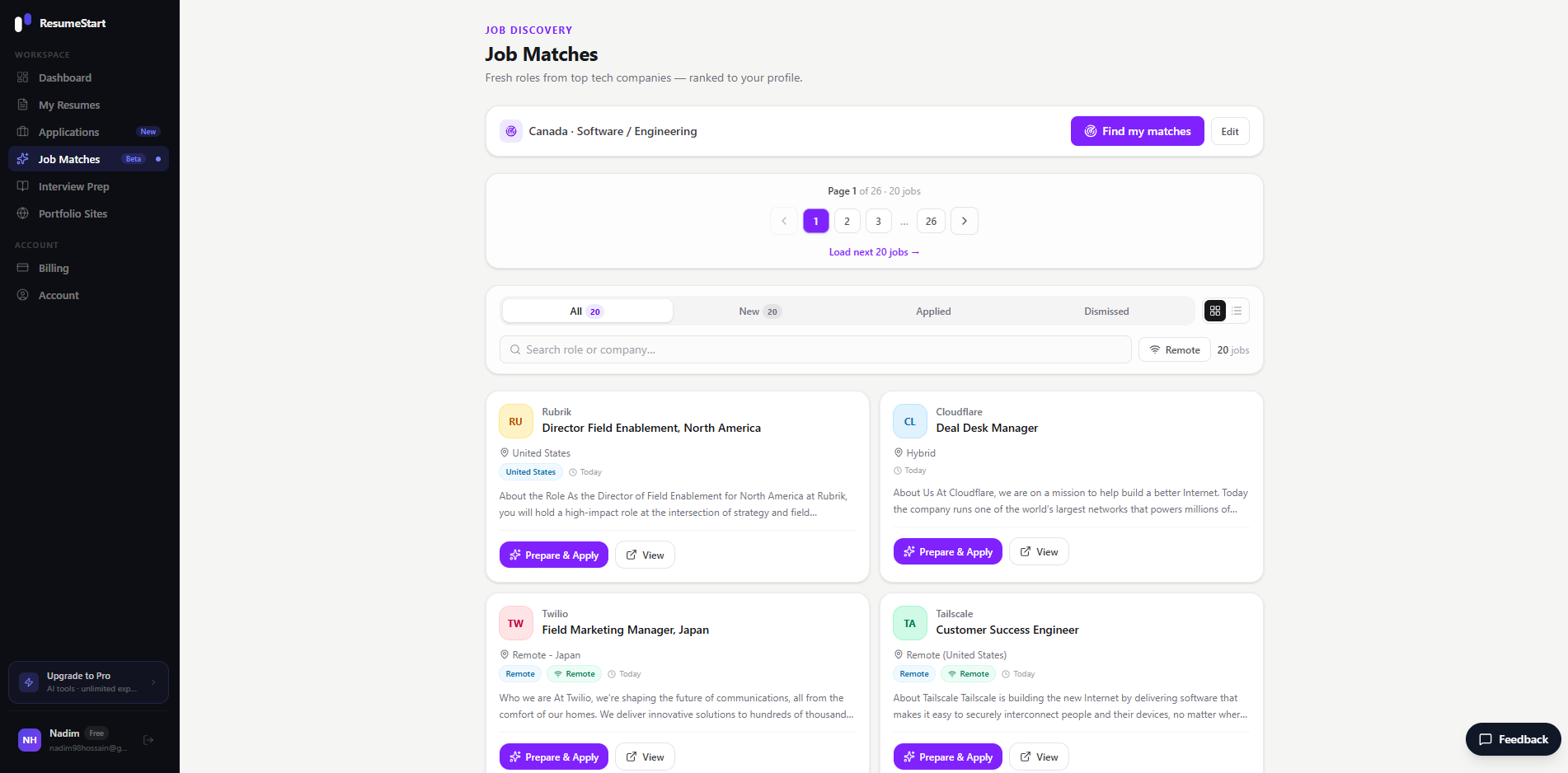This screenshot has height=773, width=1568.
Task: Open the Dashboard sidebar icon
Action: click(x=23, y=77)
